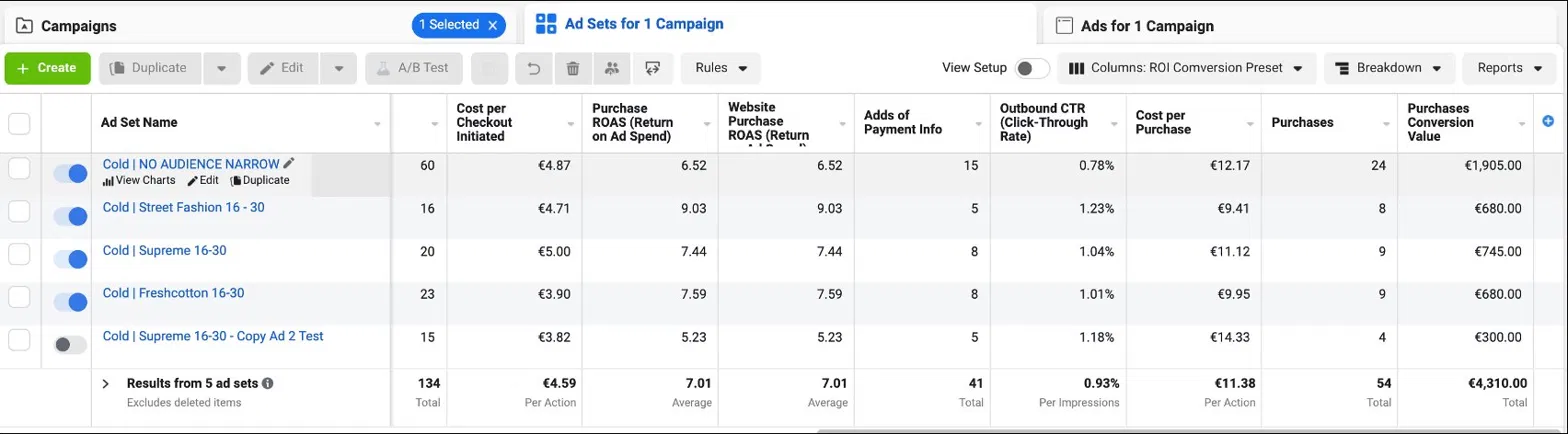1568x434 pixels.
Task: Open Website Purchase ROAS column arrow
Action: pos(842,124)
